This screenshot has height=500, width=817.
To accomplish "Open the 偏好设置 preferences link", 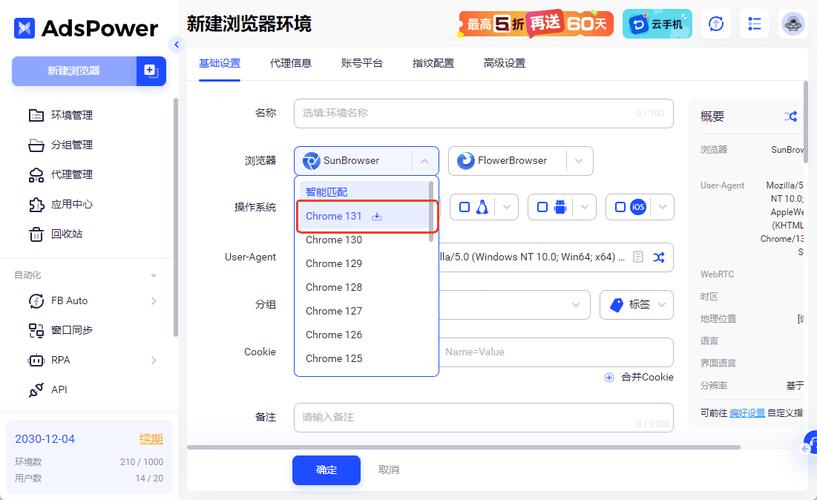I will pyautogui.click(x=747, y=413).
